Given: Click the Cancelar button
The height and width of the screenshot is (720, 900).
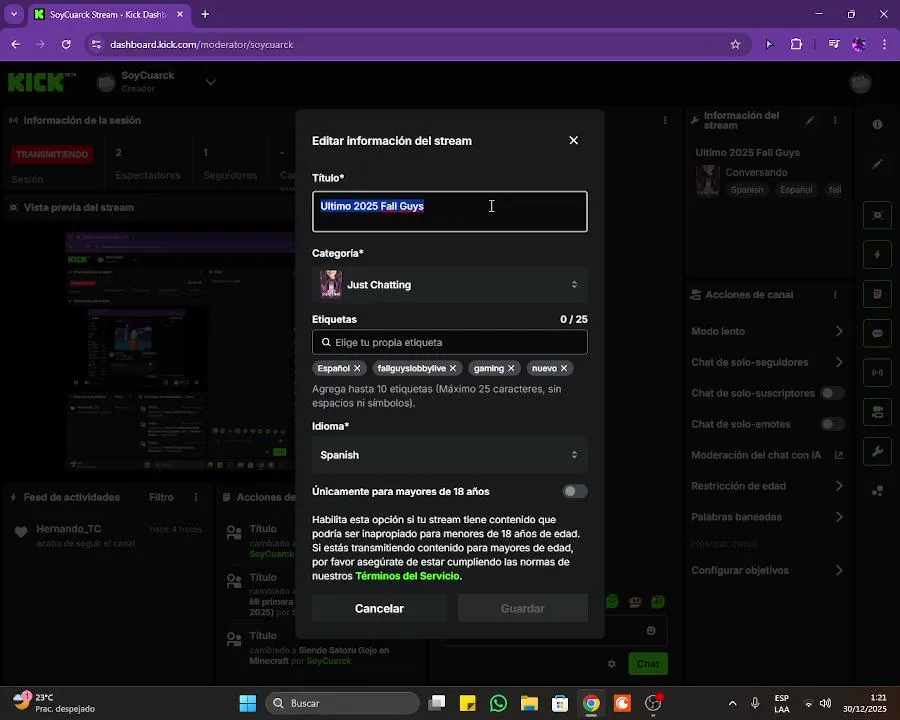Looking at the screenshot, I should click(x=379, y=609).
